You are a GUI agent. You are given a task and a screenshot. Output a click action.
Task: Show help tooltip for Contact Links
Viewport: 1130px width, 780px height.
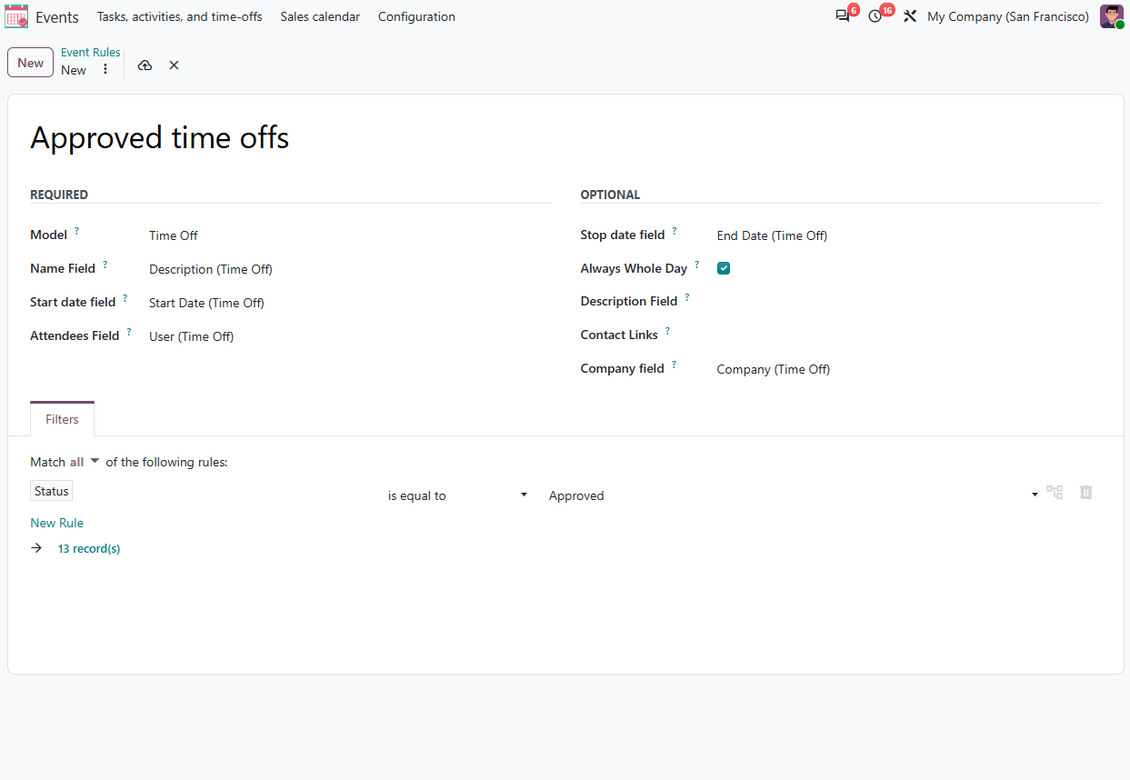point(667,331)
